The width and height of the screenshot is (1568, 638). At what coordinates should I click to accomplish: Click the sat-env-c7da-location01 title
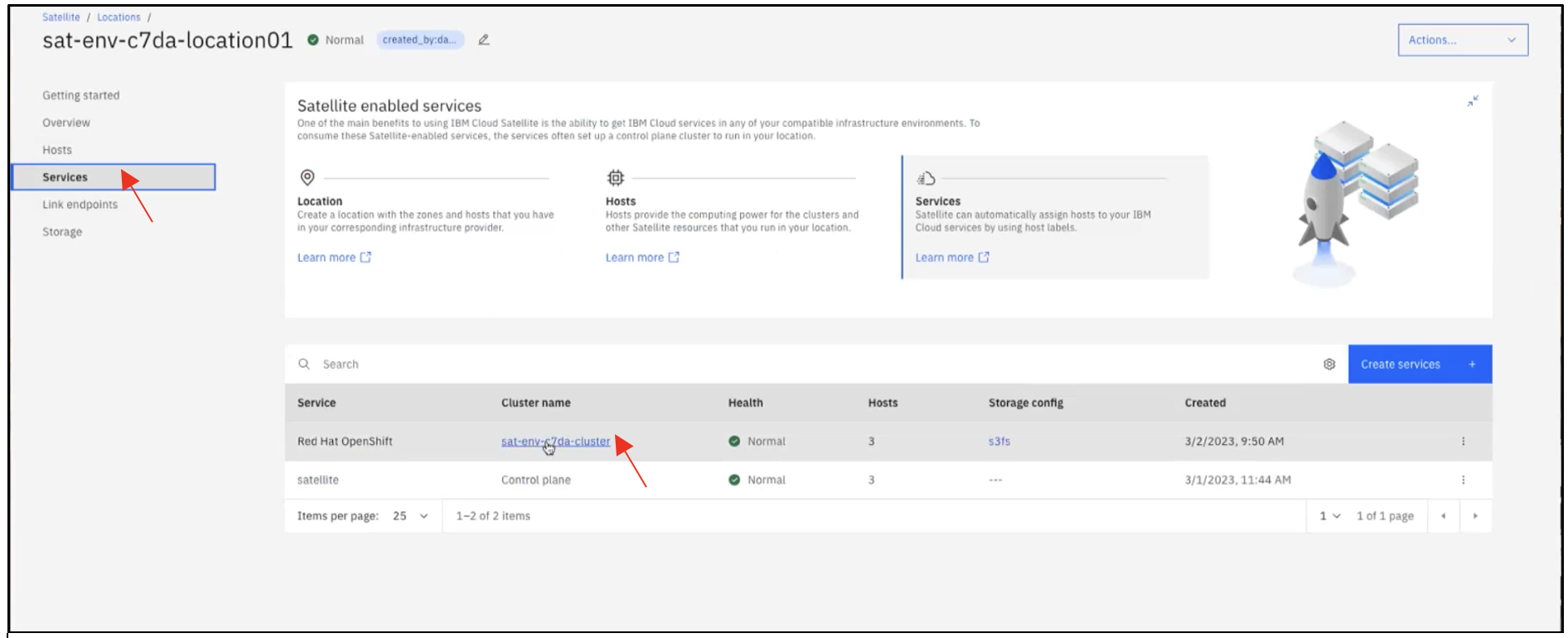pos(167,40)
